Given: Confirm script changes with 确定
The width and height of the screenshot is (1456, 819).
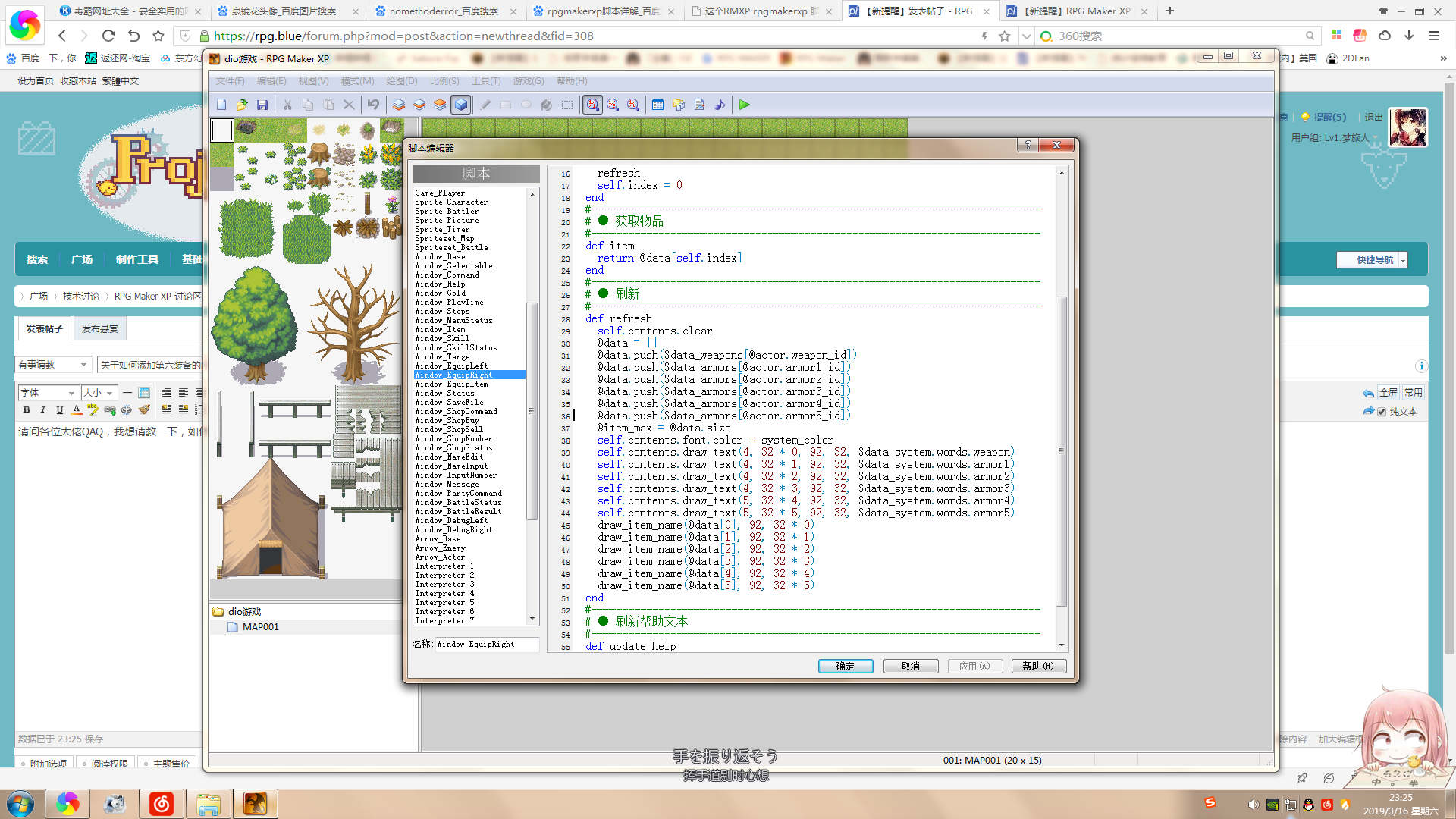Looking at the screenshot, I should [846, 667].
